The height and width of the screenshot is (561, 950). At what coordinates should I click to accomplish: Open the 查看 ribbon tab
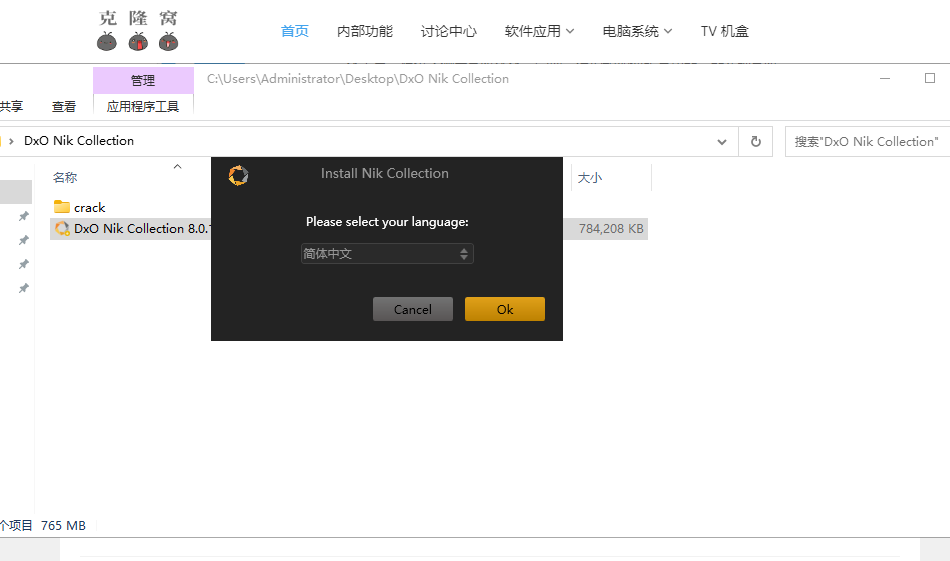click(x=64, y=106)
